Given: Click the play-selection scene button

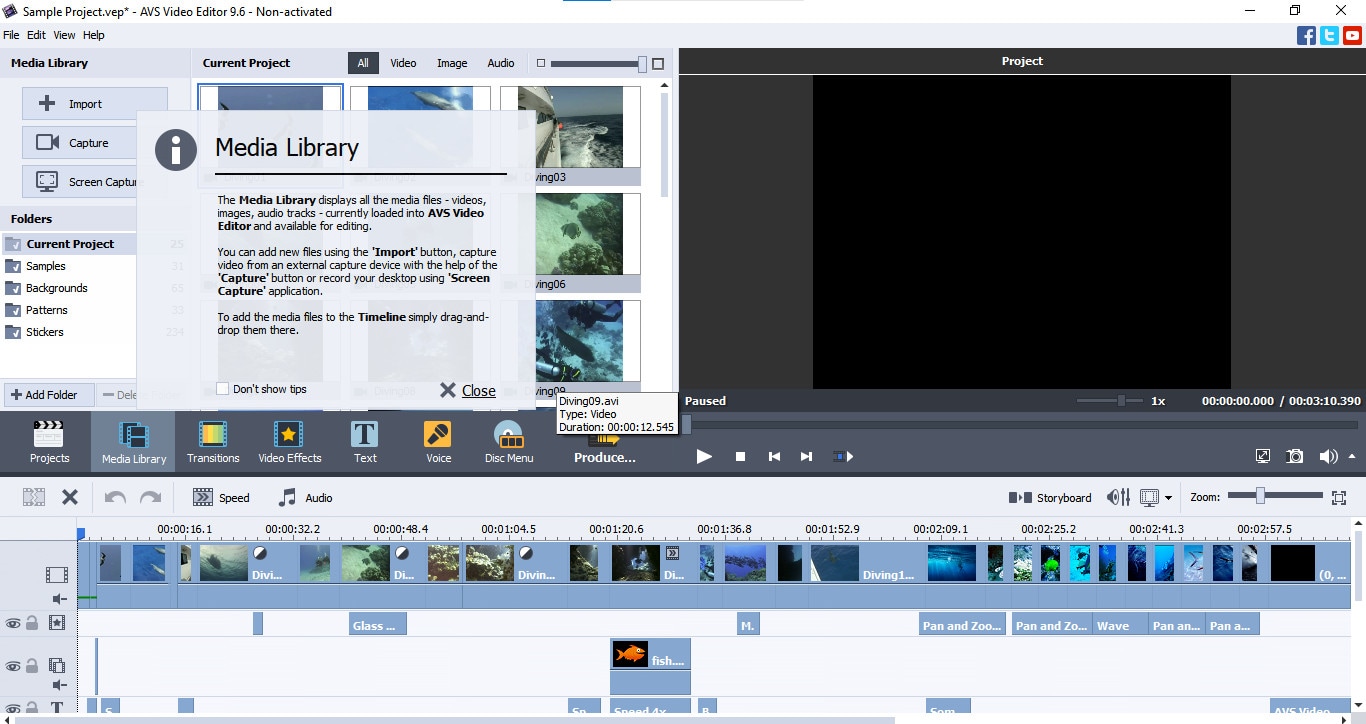Looking at the screenshot, I should (843, 456).
